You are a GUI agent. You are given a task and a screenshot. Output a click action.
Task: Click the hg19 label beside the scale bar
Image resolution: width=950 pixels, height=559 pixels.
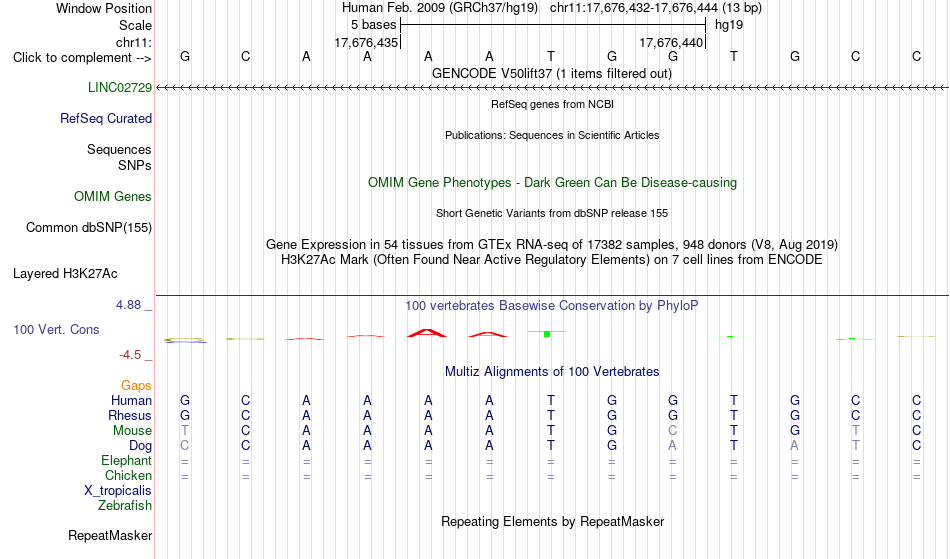(729, 25)
